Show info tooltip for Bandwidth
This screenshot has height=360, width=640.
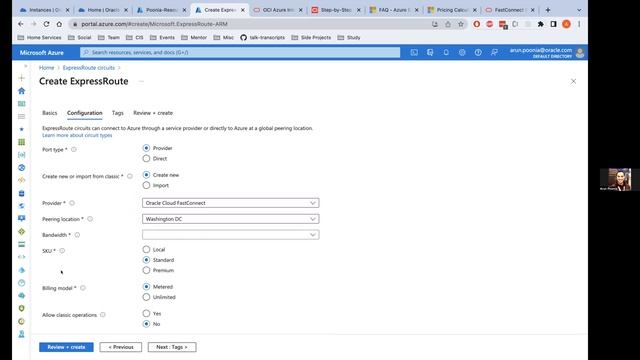77,235
